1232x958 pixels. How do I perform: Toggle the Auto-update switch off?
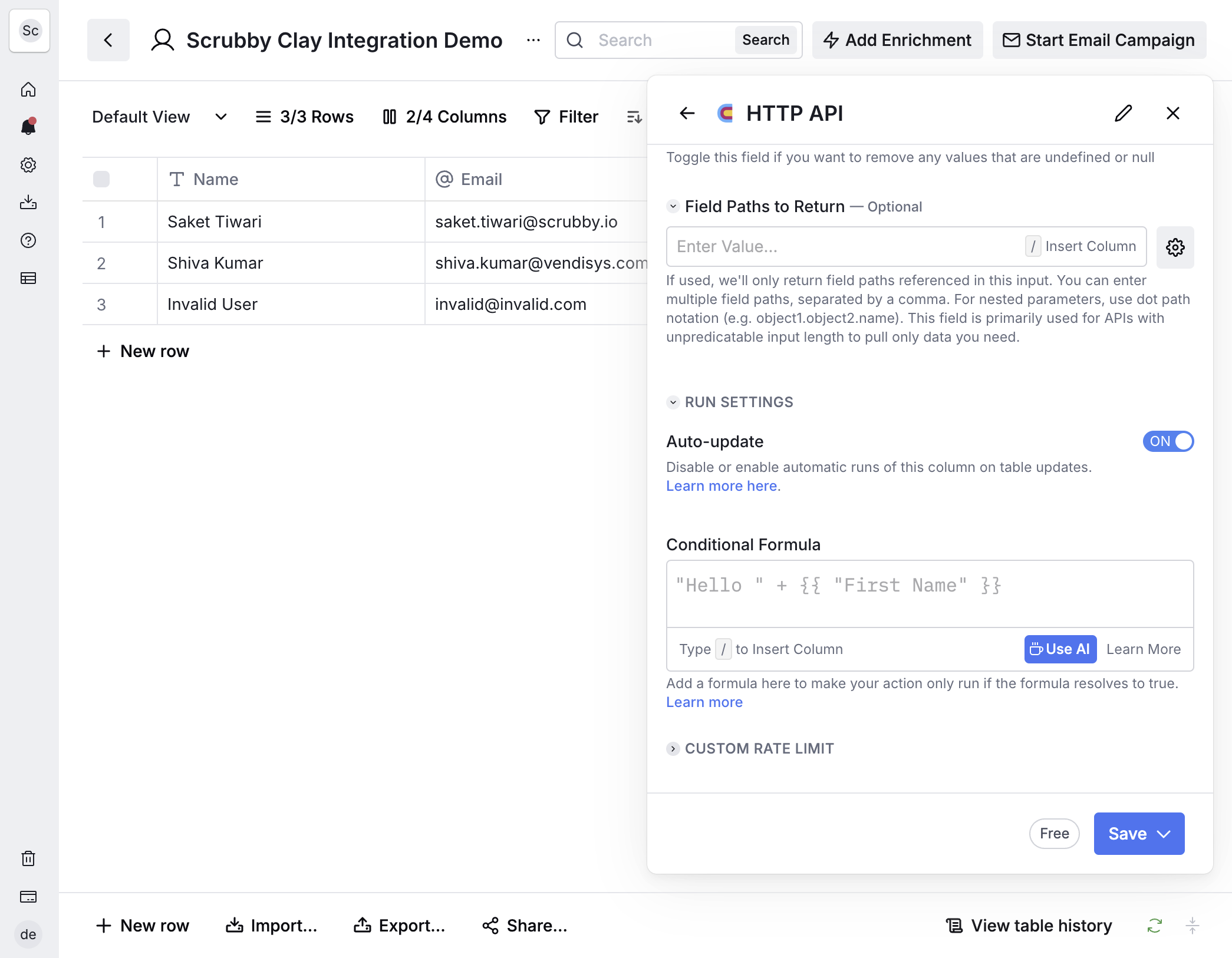click(1168, 441)
